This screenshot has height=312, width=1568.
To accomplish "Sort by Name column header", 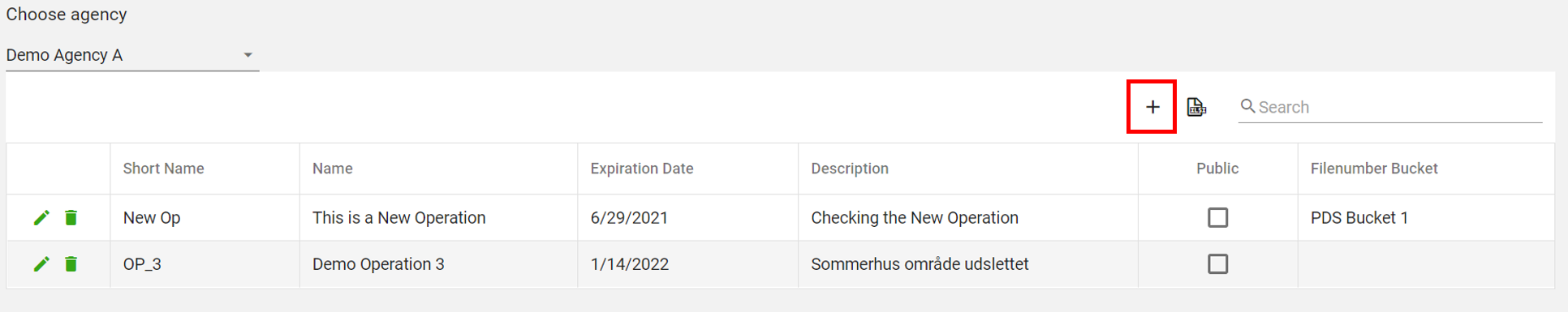I will point(332,169).
